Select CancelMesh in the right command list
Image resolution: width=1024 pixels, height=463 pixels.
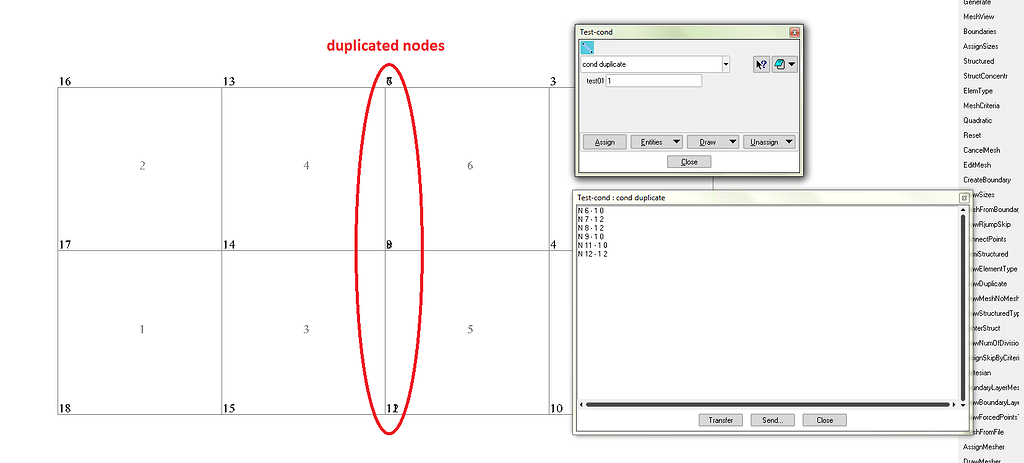[x=981, y=150]
